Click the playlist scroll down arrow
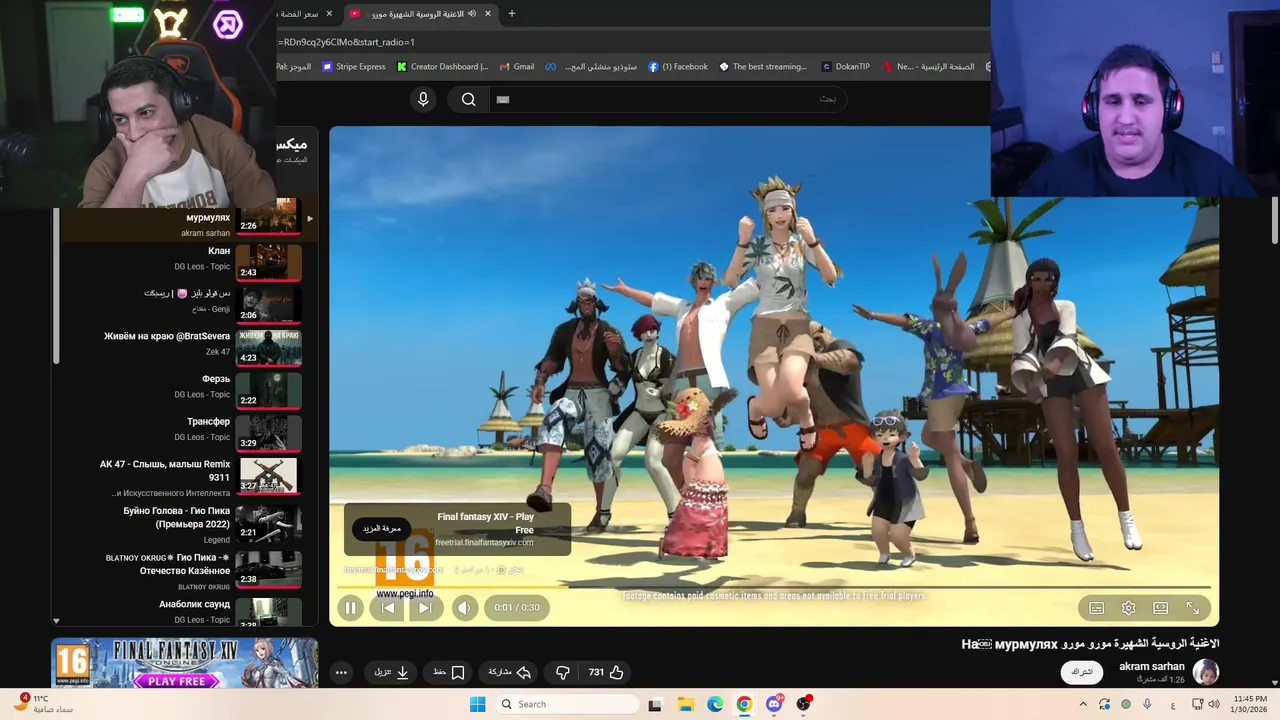The width and height of the screenshot is (1280, 720). (56, 621)
